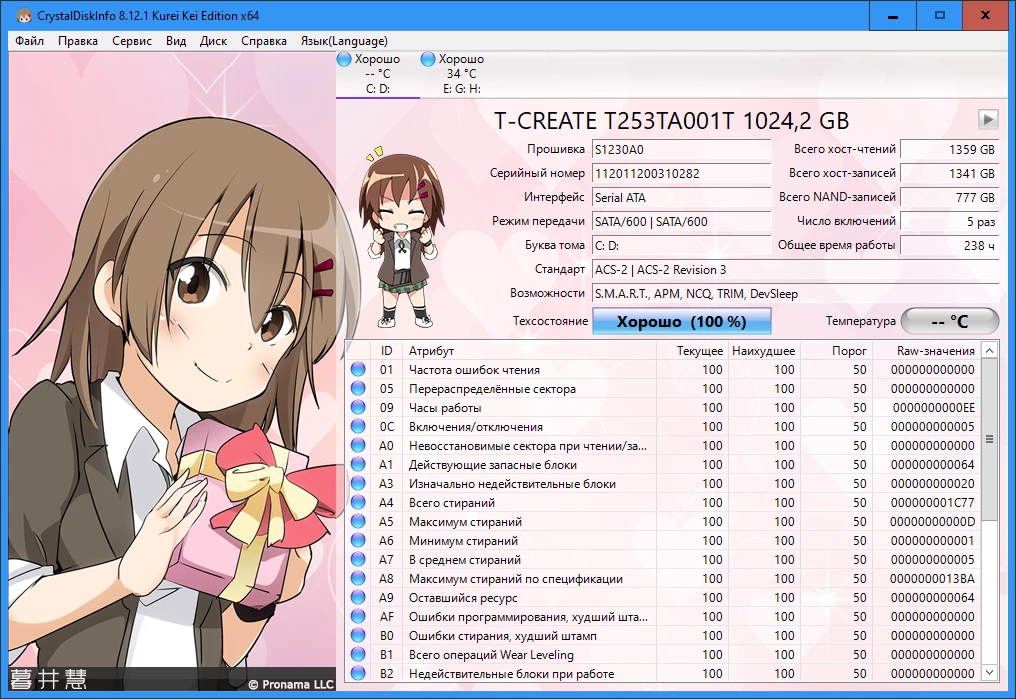Click raw value 0000000013BA
1016x699 pixels.
point(932,579)
